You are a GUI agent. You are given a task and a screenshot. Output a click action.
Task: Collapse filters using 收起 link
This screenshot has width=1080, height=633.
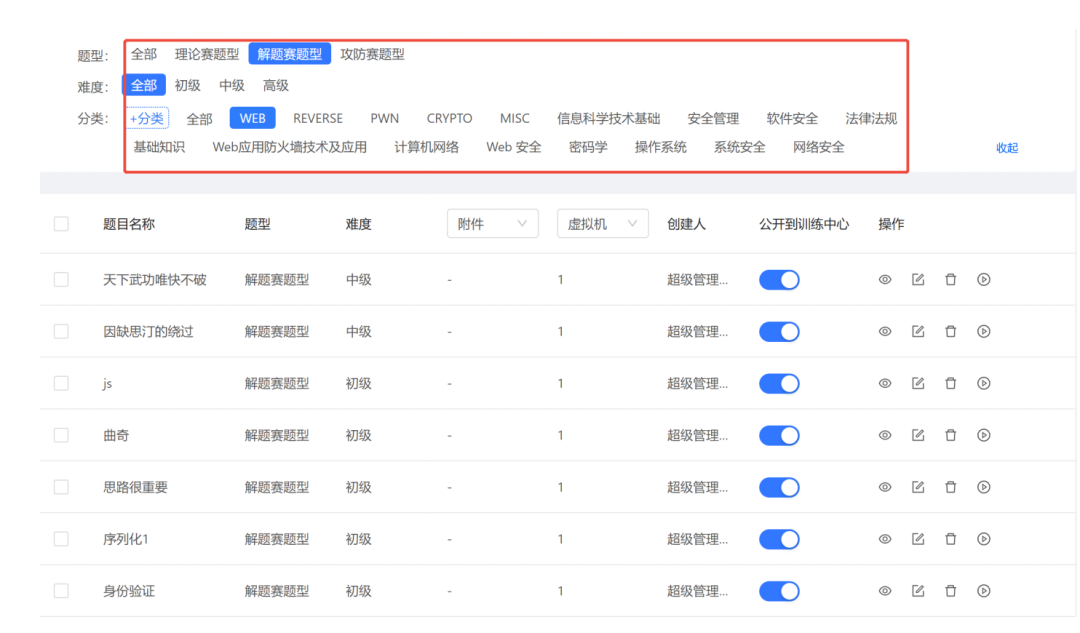coord(1008,148)
